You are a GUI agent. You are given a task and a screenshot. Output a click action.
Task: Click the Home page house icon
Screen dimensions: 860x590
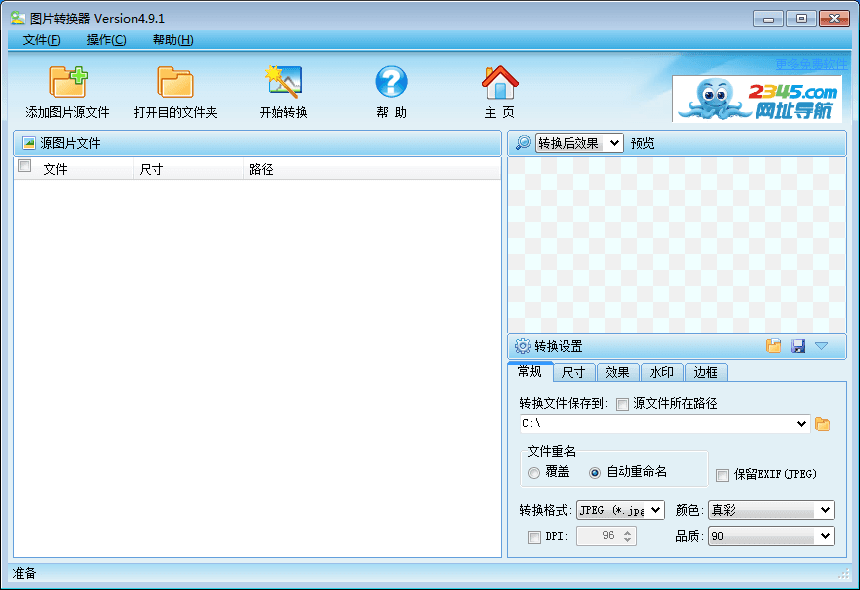(499, 81)
